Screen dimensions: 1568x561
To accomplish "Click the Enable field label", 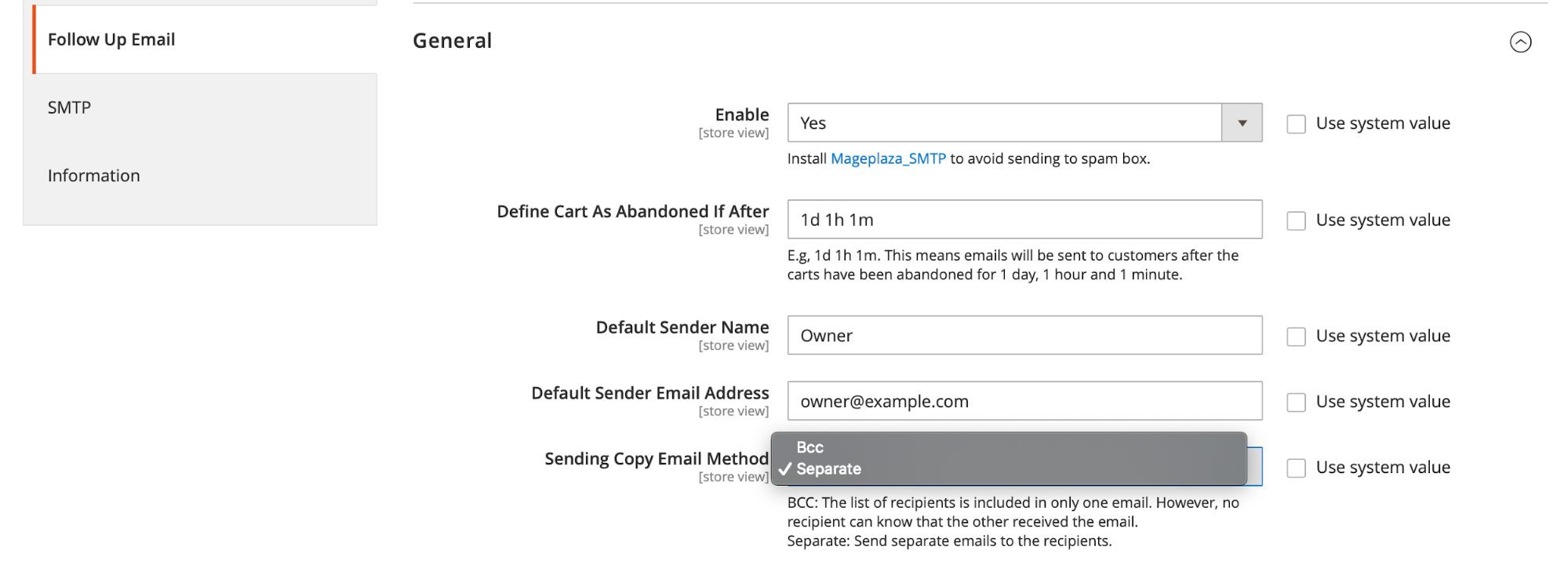I will point(741,115).
